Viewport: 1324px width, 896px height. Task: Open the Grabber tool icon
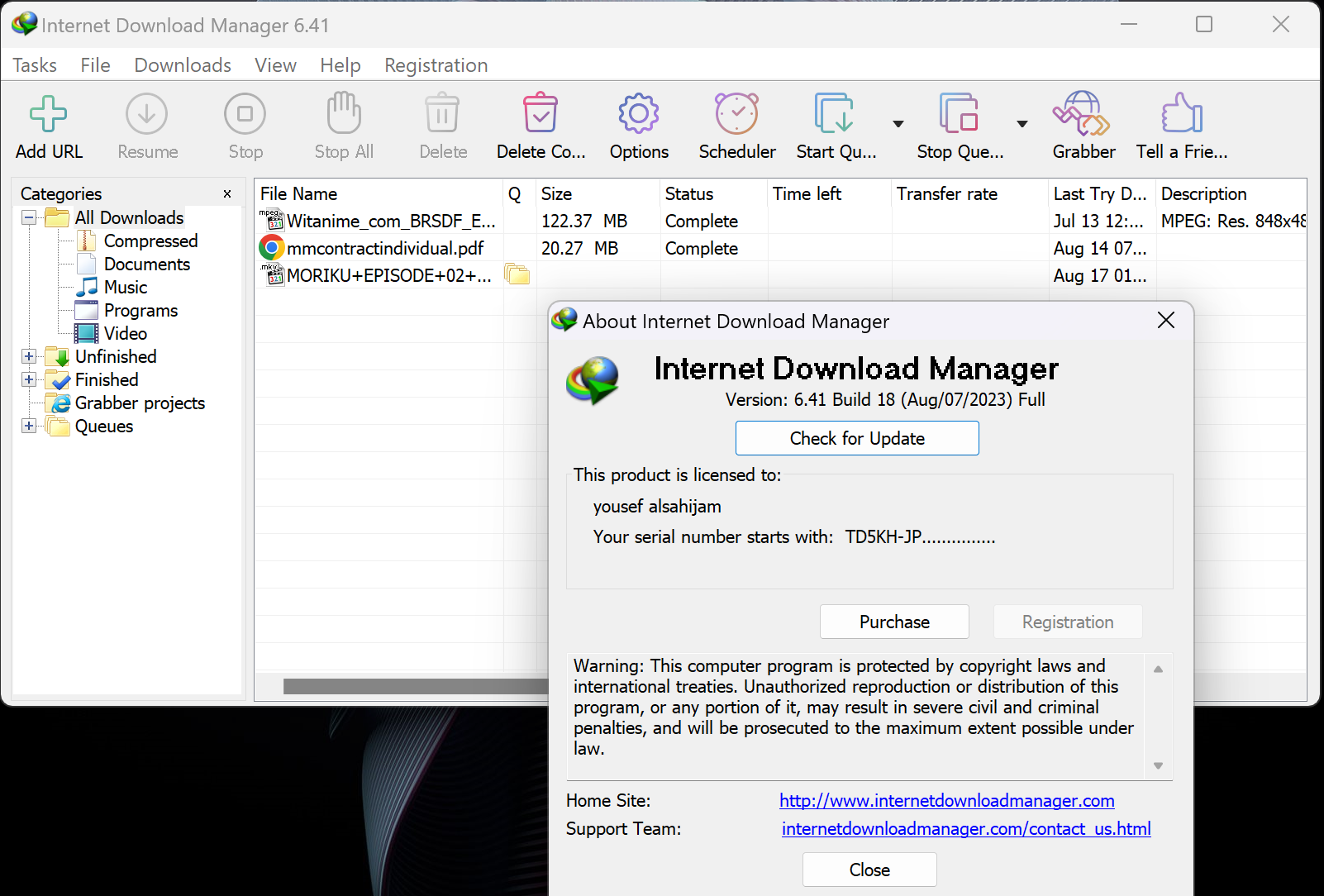[x=1081, y=113]
